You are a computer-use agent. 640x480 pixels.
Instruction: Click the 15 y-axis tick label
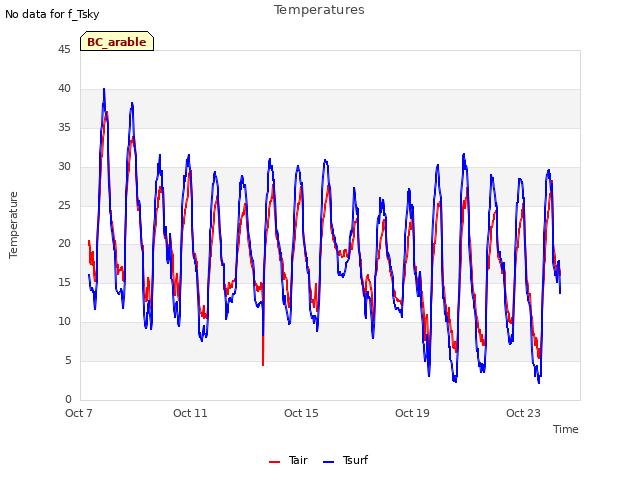click(x=64, y=282)
